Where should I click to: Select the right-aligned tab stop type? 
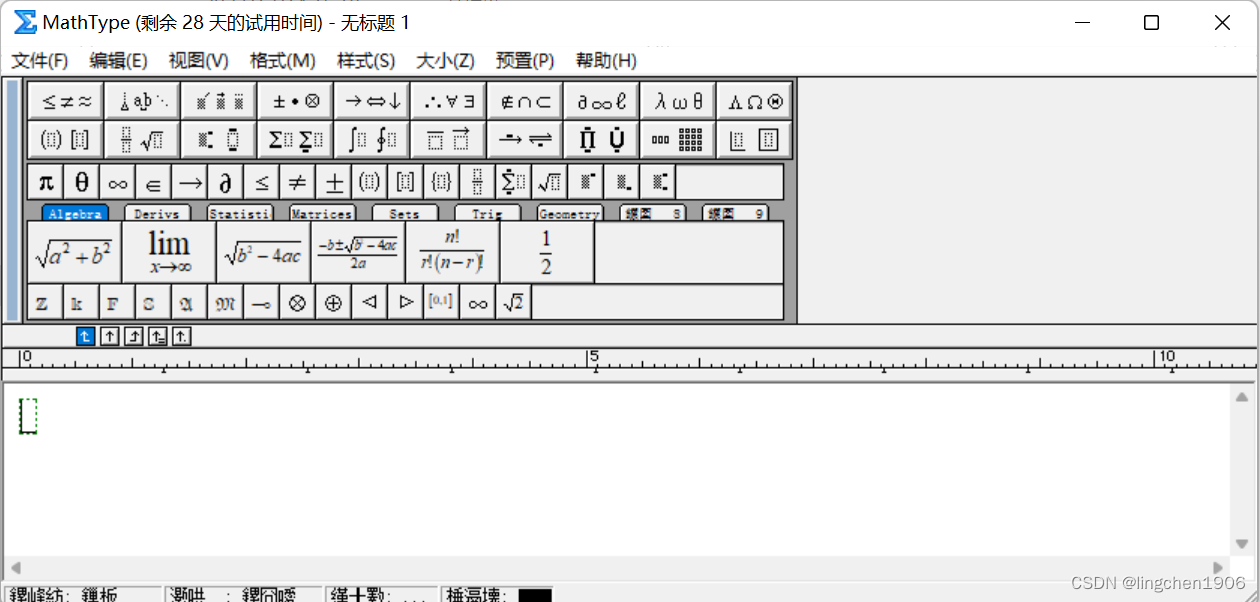tap(134, 337)
